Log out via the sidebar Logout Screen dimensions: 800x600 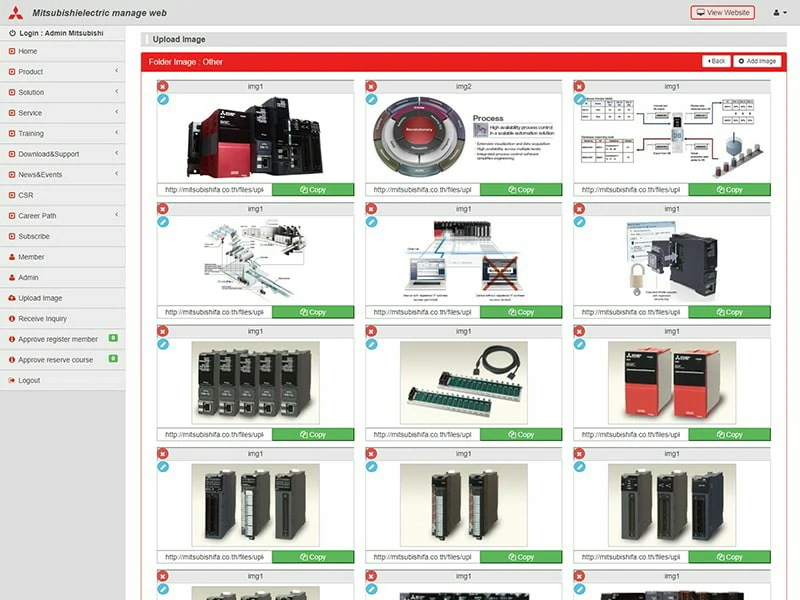(63, 381)
